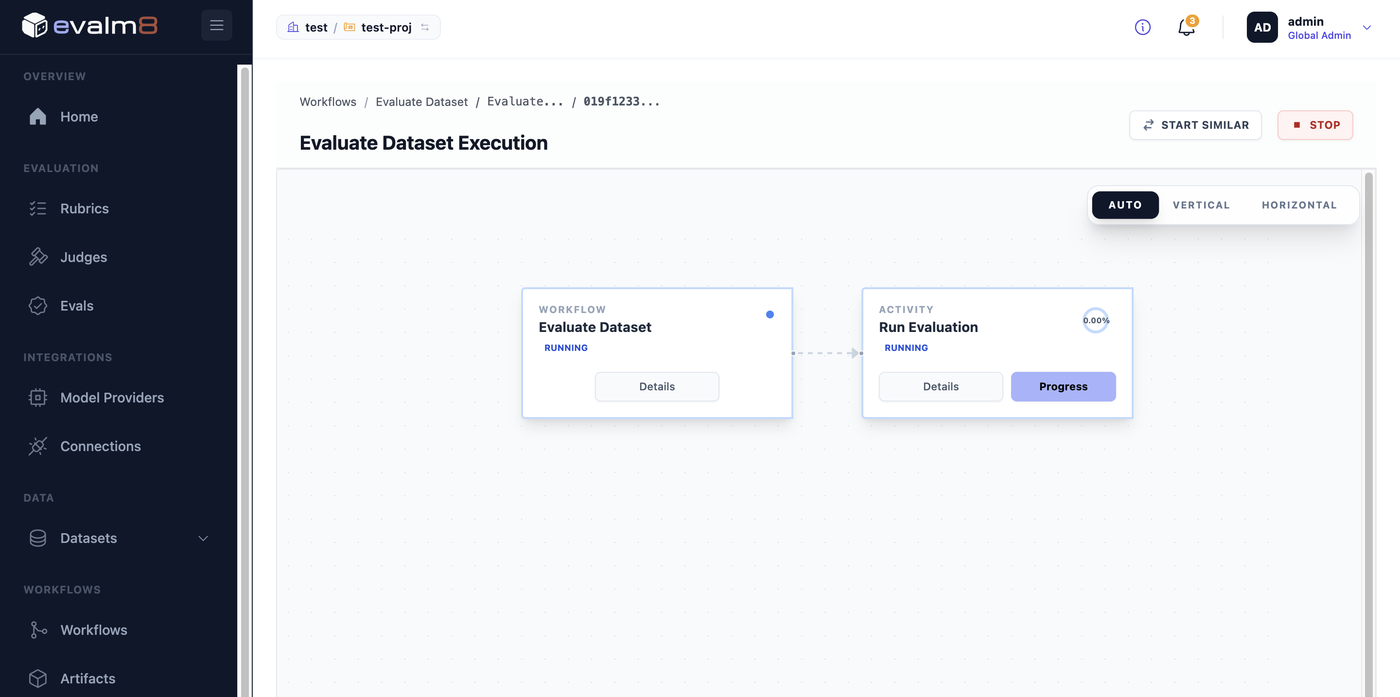This screenshot has width=1400, height=697.
Task: Expand the Datasets submenu chevron
Action: click(x=203, y=538)
